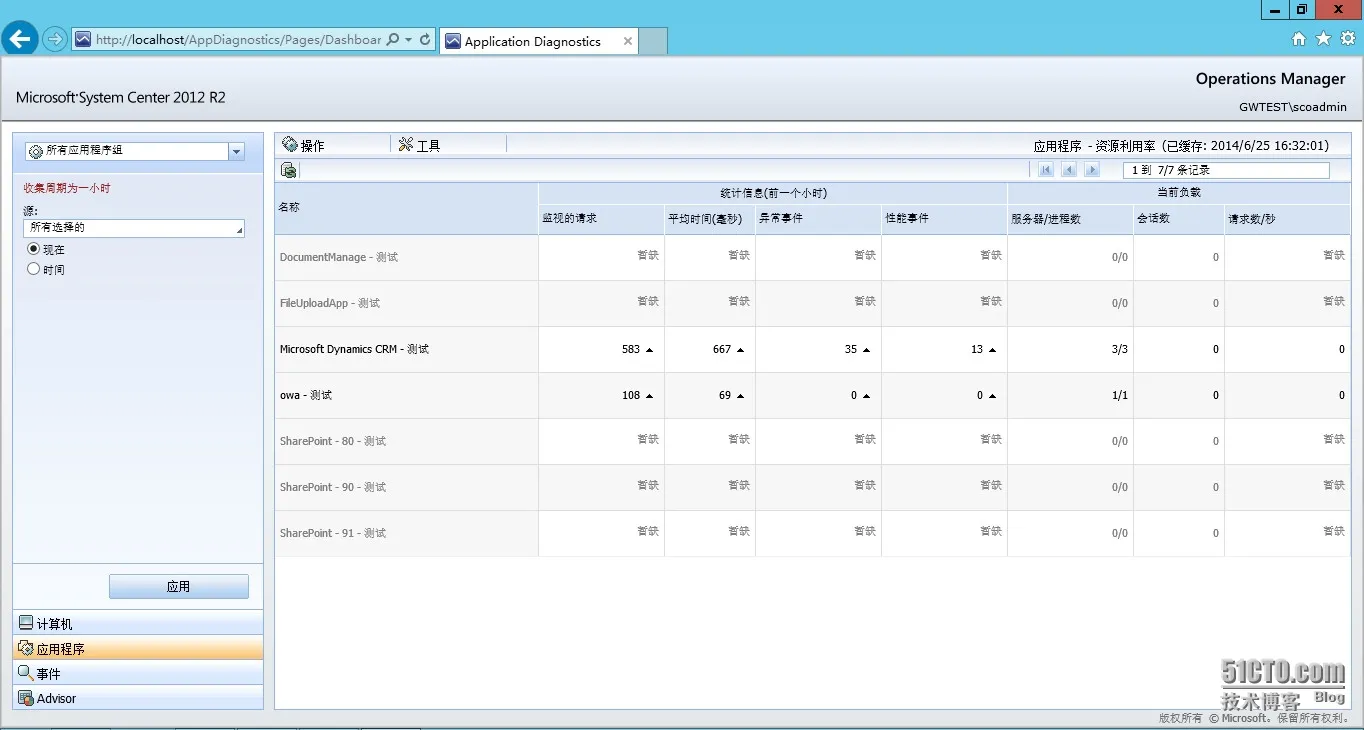Click the '1 到 7/7 条记录' page field
This screenshot has height=730, width=1364.
tap(1226, 170)
